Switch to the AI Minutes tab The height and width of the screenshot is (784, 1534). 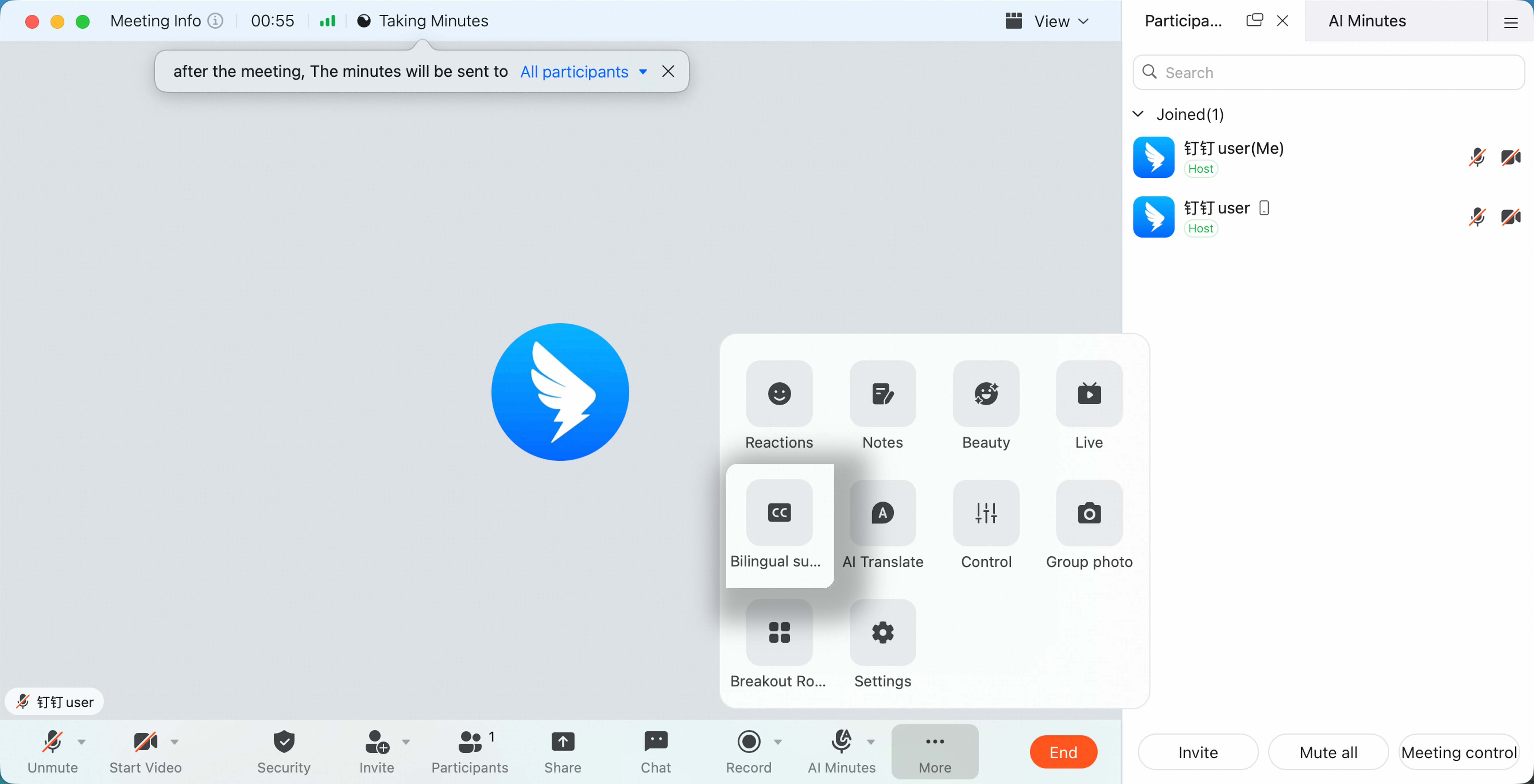pos(1367,21)
